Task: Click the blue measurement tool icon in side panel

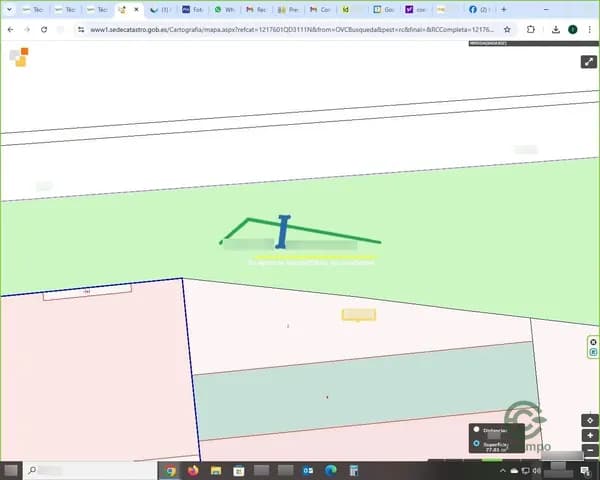Action: coord(593,352)
